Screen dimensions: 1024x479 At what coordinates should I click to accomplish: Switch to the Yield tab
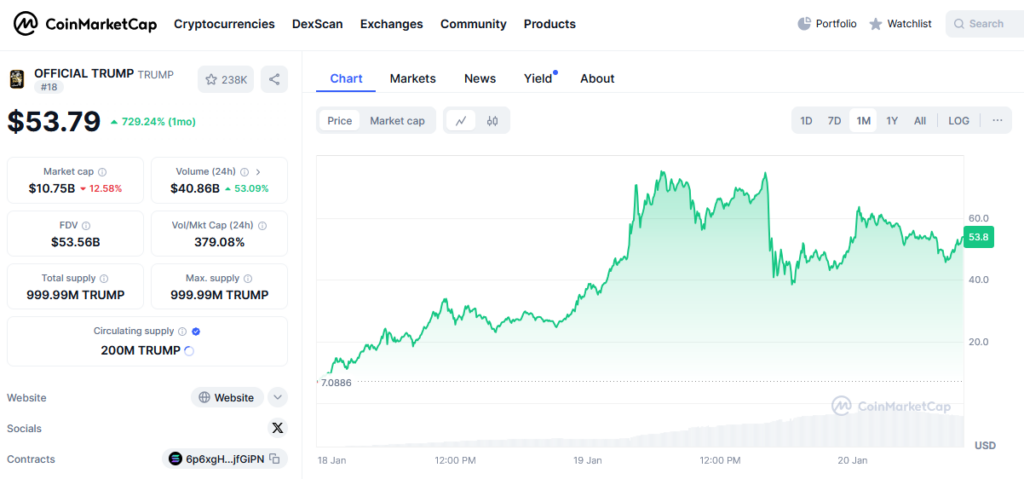tap(538, 78)
